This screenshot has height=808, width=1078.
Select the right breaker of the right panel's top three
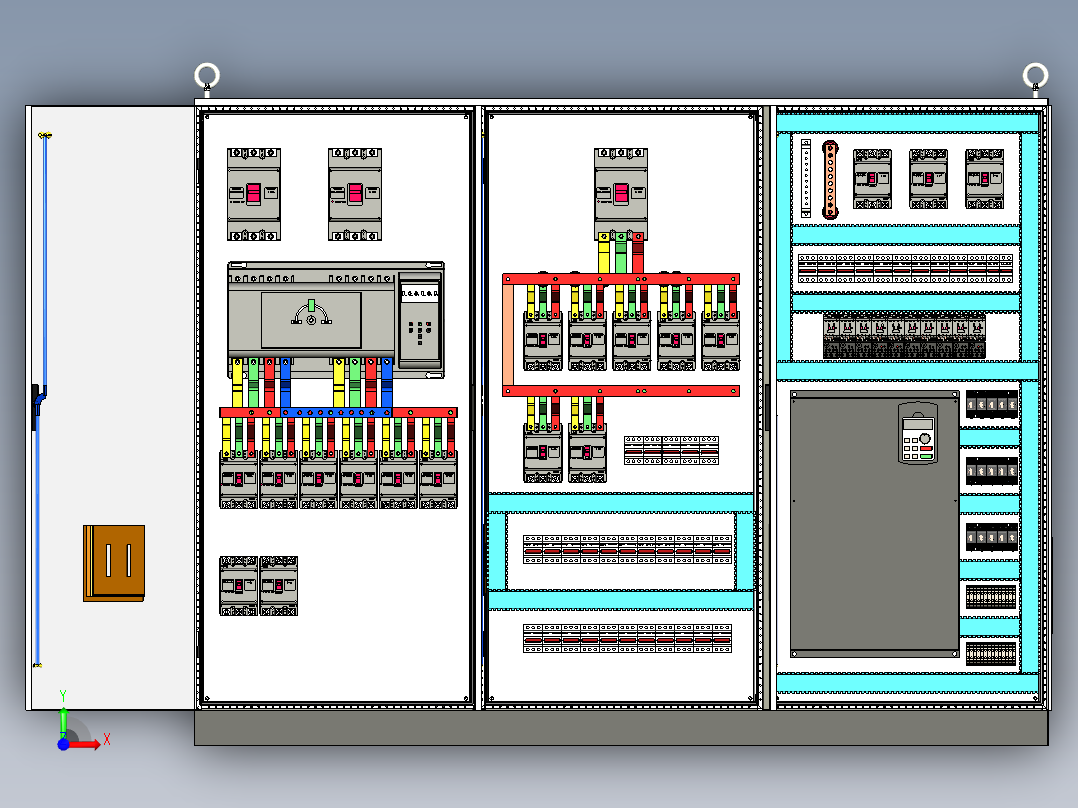984,179
